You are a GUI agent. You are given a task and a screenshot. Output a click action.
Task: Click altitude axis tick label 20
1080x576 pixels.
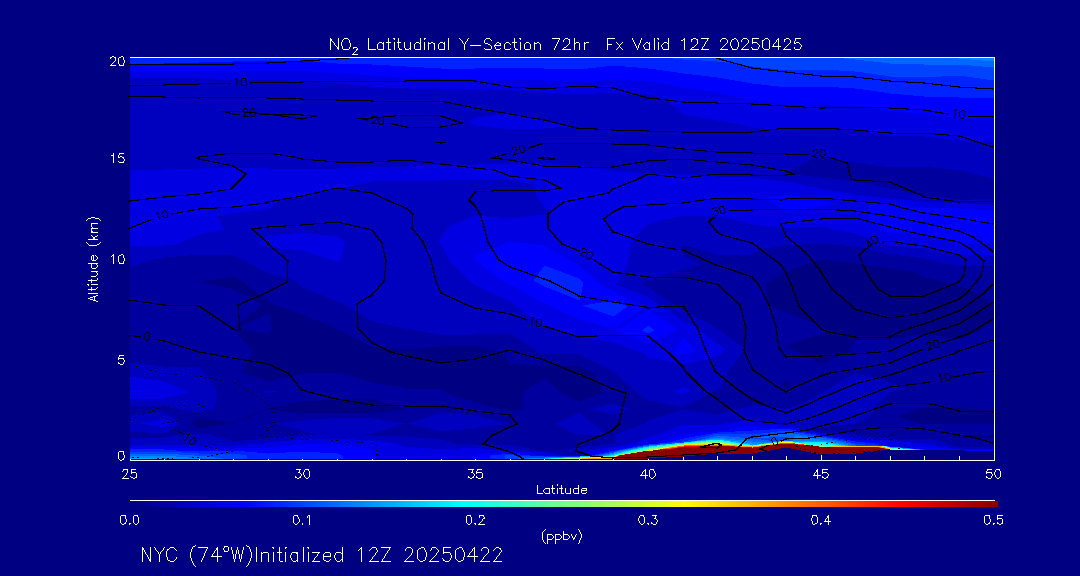117,61
